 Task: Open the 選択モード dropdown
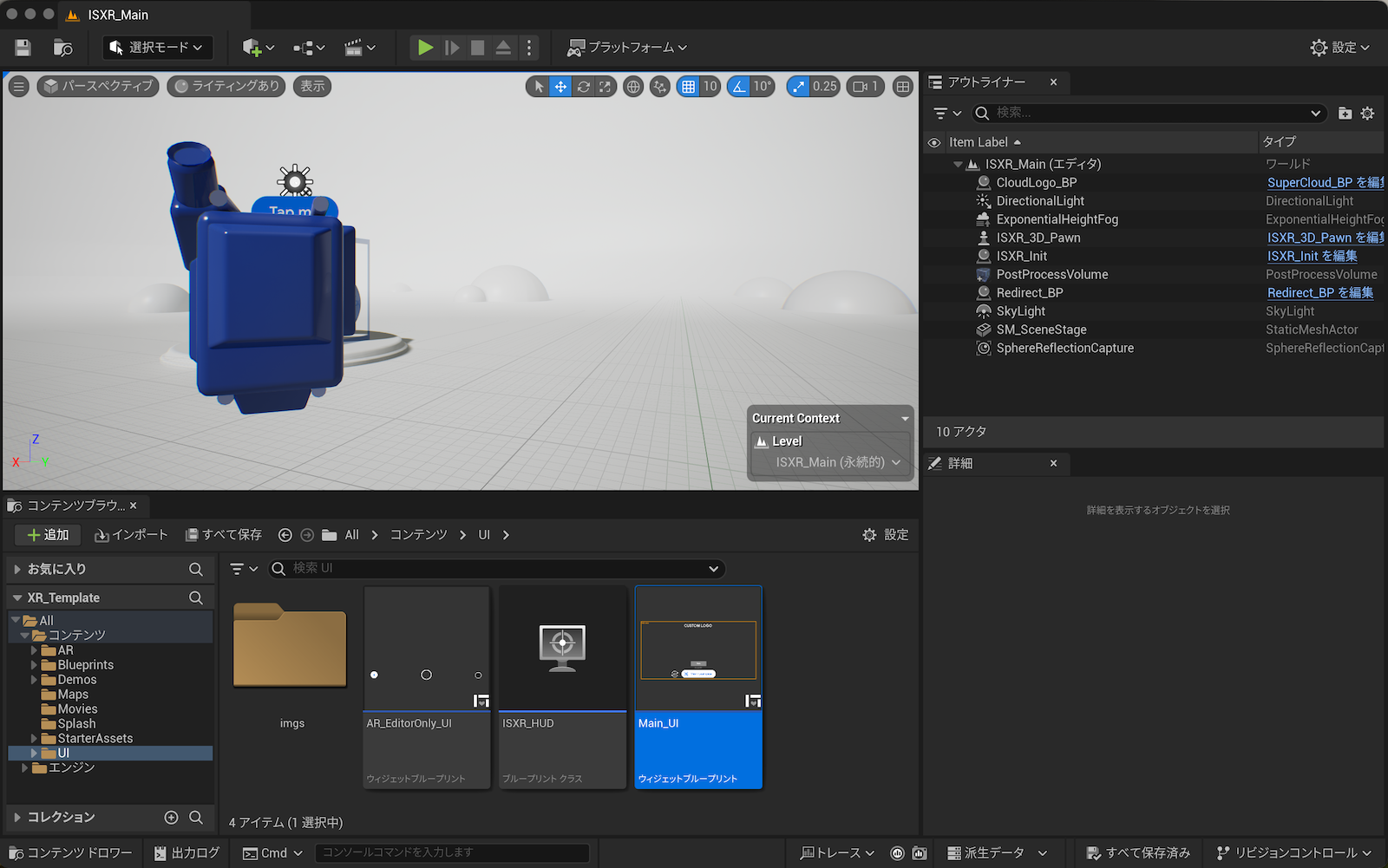click(157, 48)
